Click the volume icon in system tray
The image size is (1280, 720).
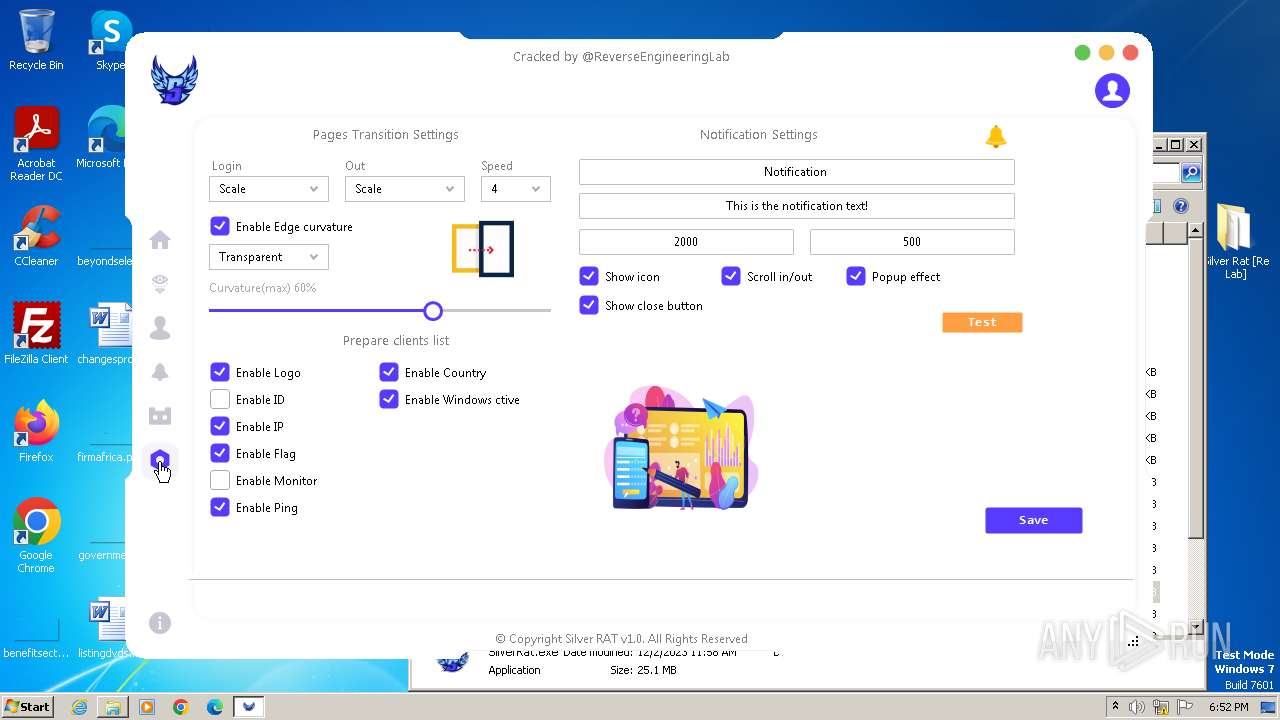tap(1136, 707)
